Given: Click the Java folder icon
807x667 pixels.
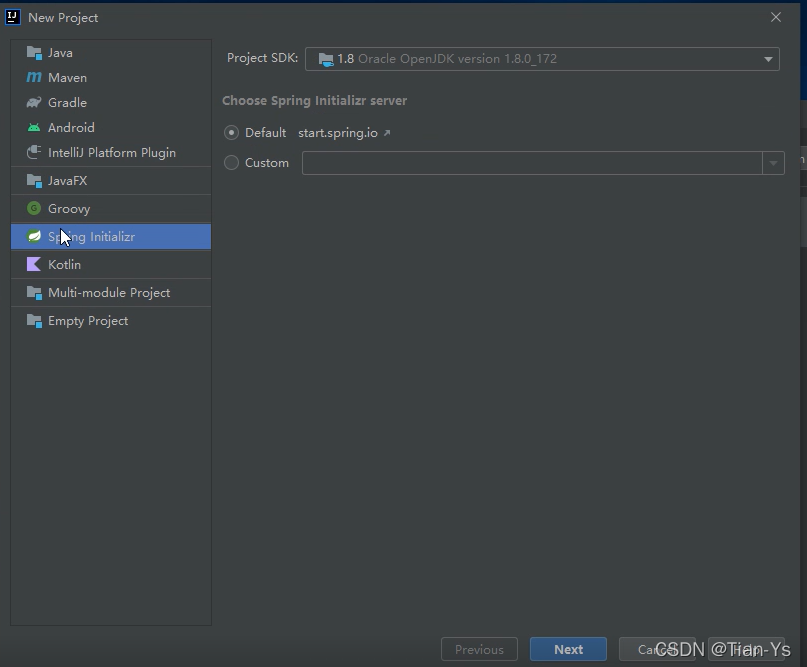Looking at the screenshot, I should [34, 52].
